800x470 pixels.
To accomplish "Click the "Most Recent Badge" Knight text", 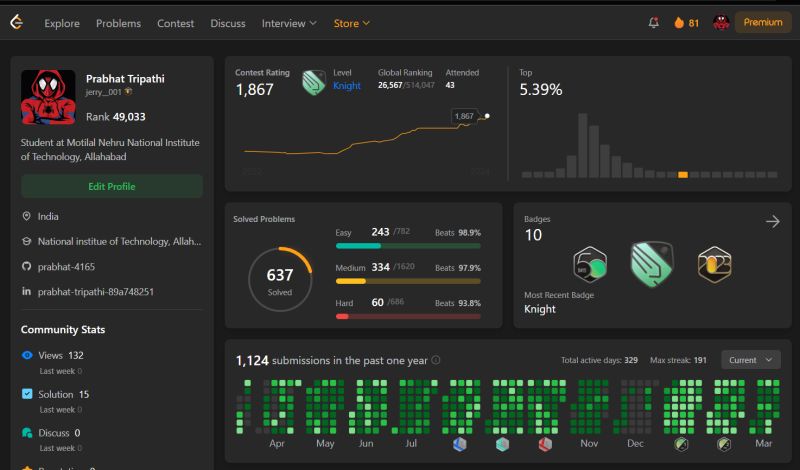I will pyautogui.click(x=540, y=309).
